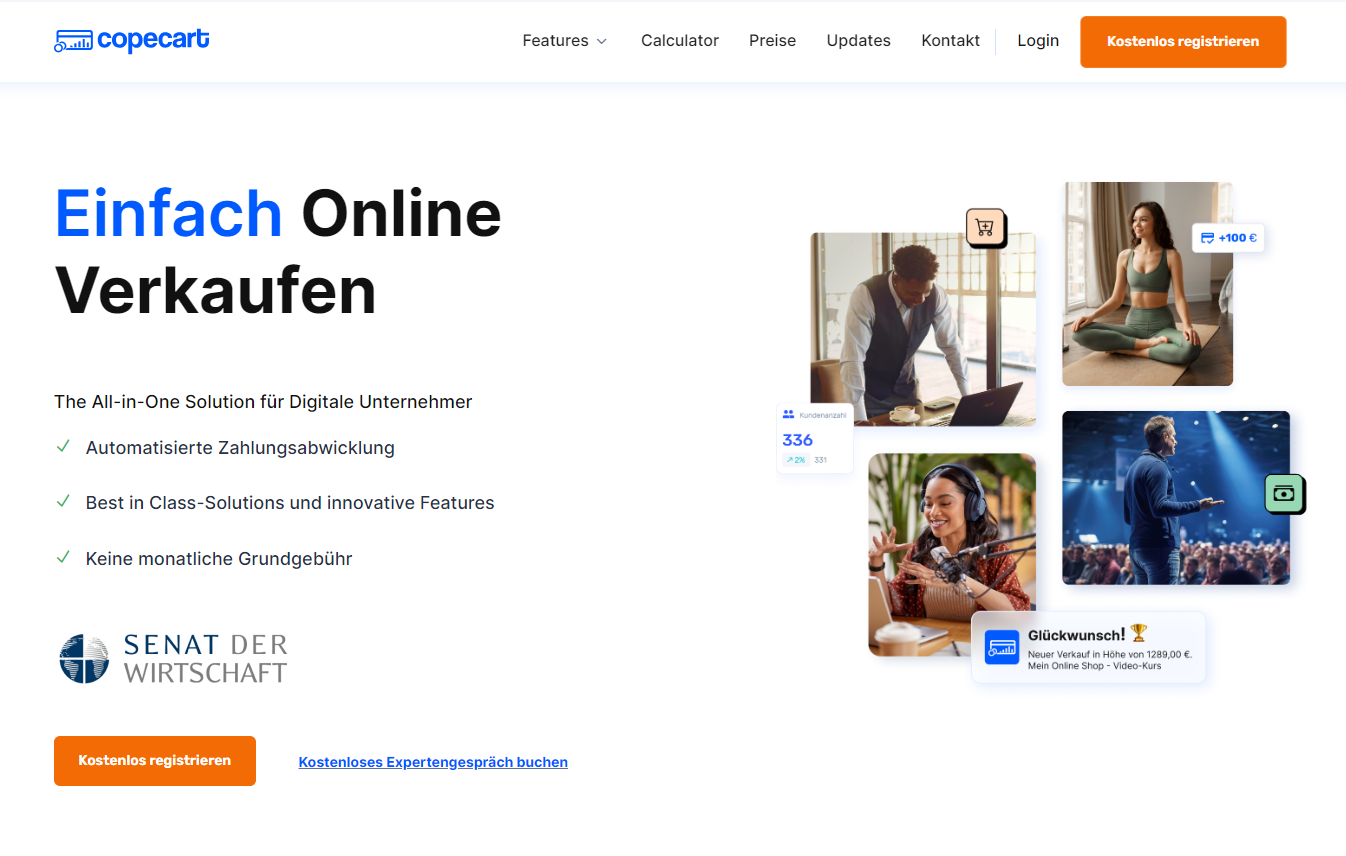Click the blue CopeCart icon in Glückwunsch notification
Viewport: 1346px width, 856px height.
click(1001, 647)
